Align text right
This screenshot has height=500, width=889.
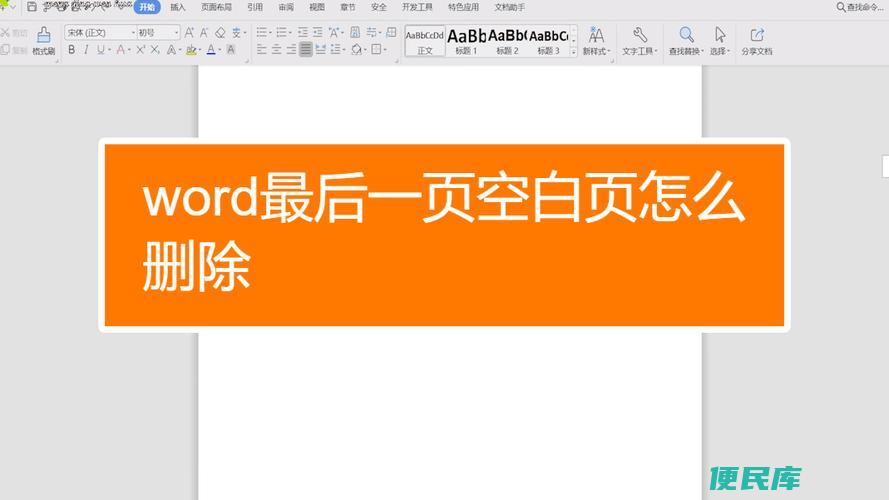point(291,50)
